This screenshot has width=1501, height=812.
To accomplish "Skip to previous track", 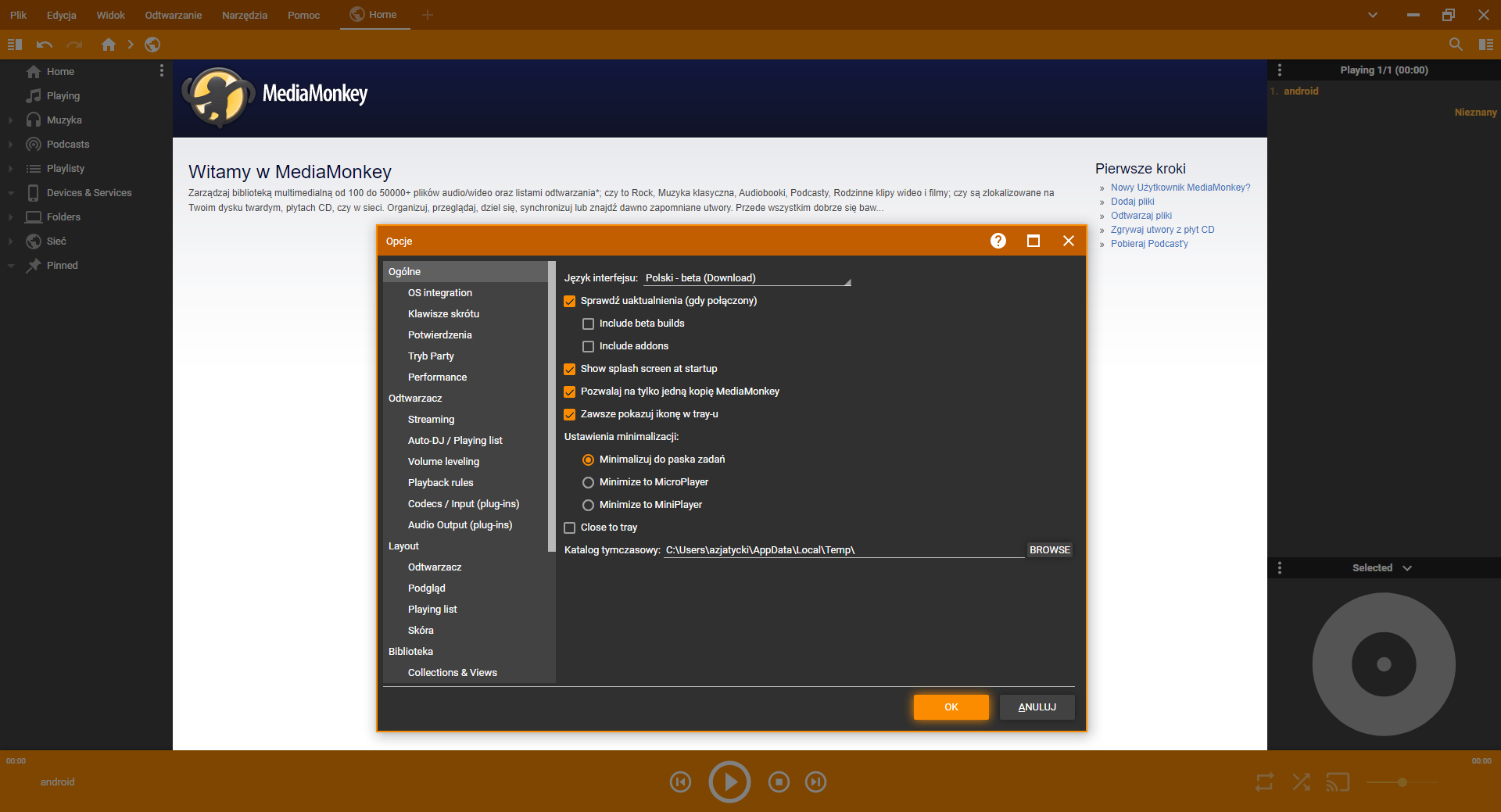I will [x=681, y=782].
